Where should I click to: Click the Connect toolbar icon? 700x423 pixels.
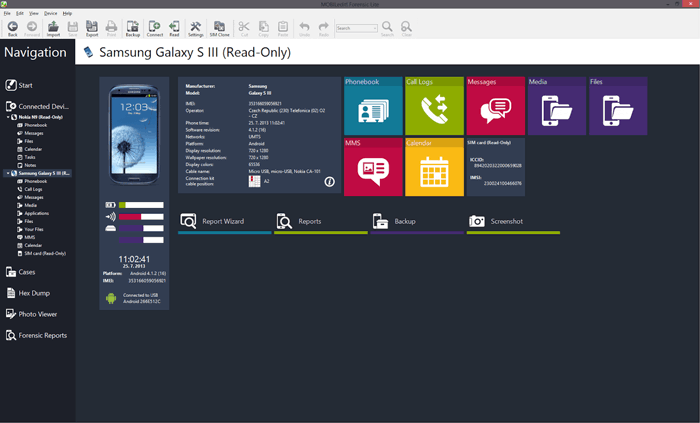click(154, 28)
